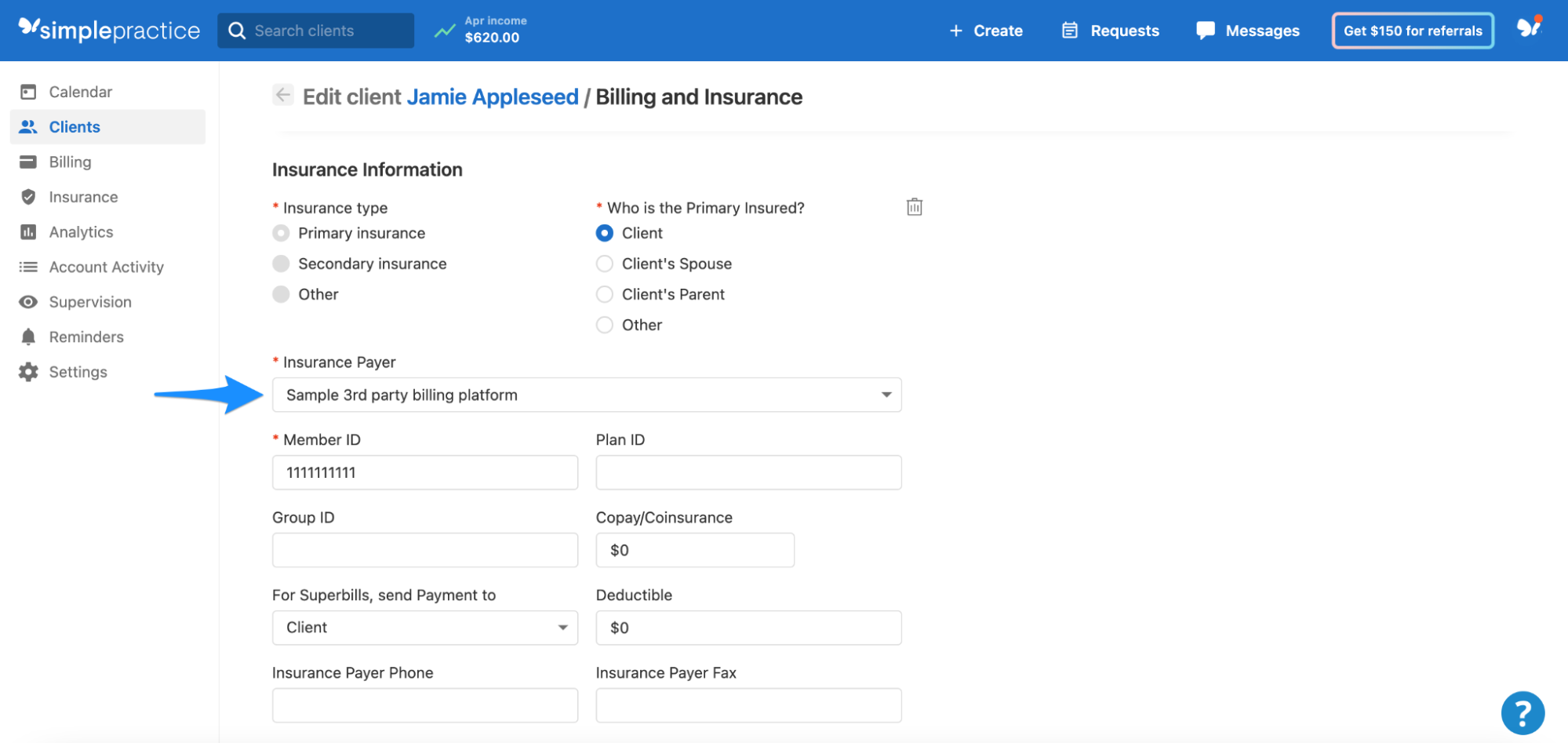Screen dimensions: 1568x743
Task: Delete insurance entry using the trash icon
Action: [913, 206]
